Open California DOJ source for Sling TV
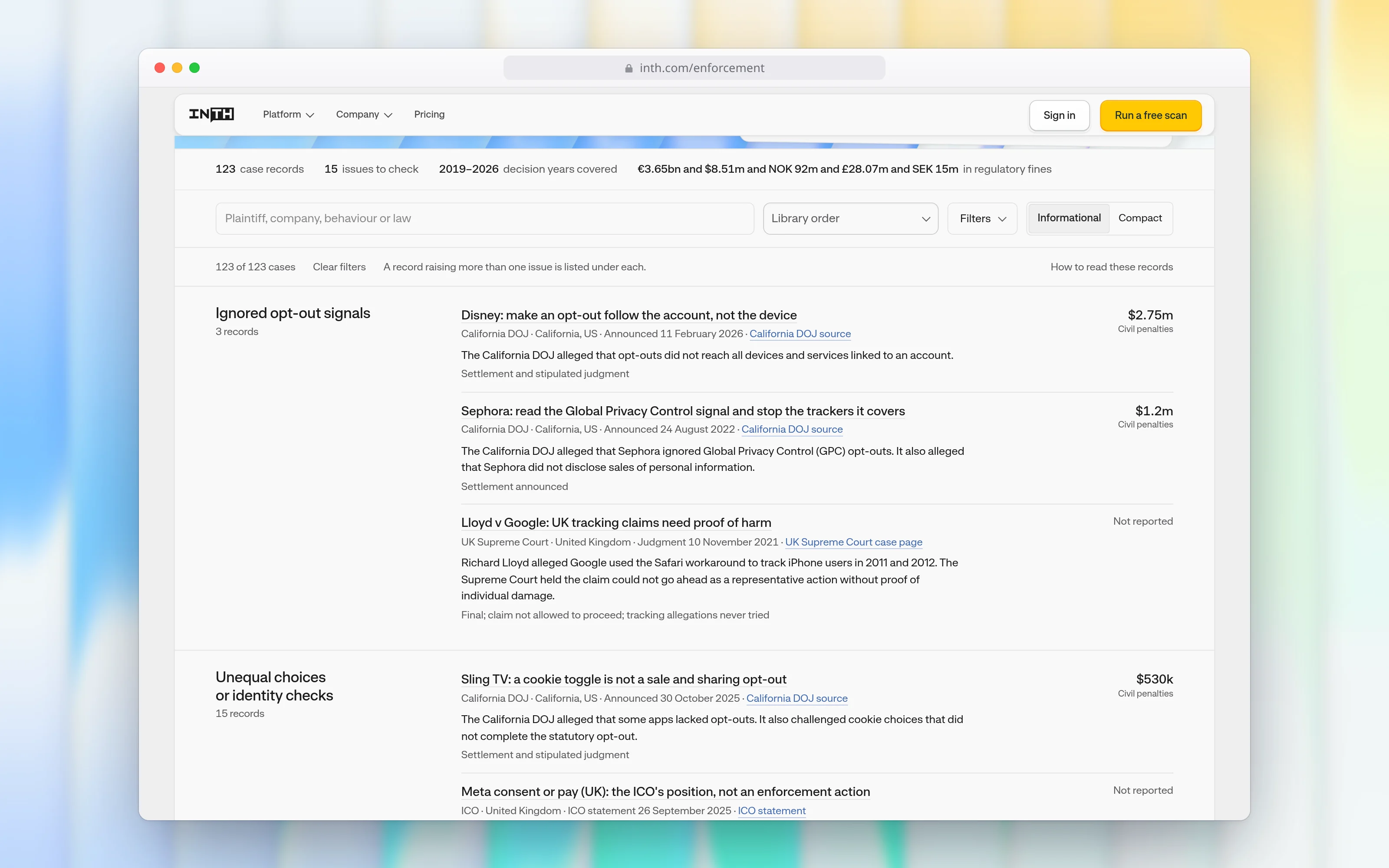 pyautogui.click(x=797, y=698)
